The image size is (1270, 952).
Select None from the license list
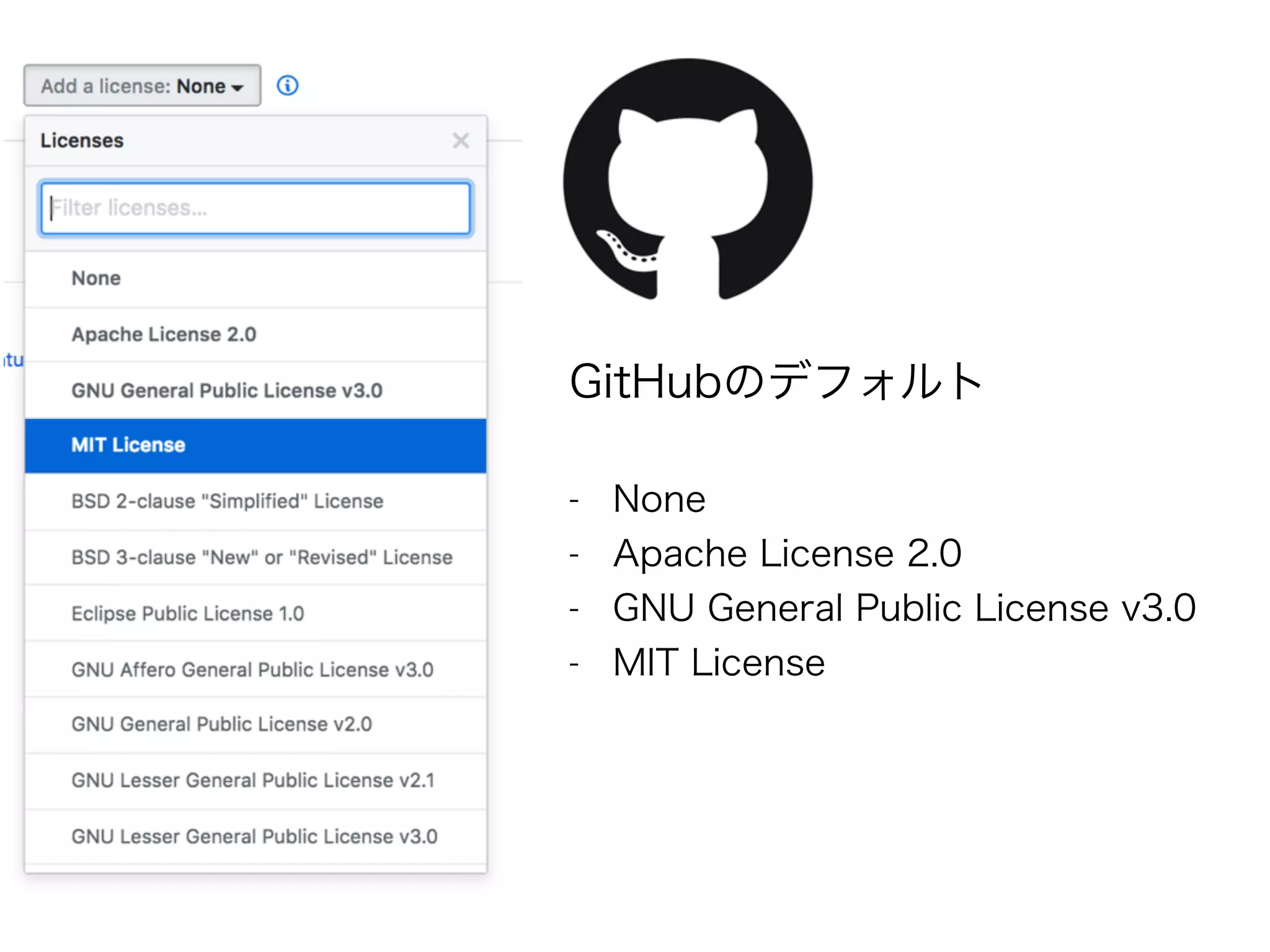[255, 279]
